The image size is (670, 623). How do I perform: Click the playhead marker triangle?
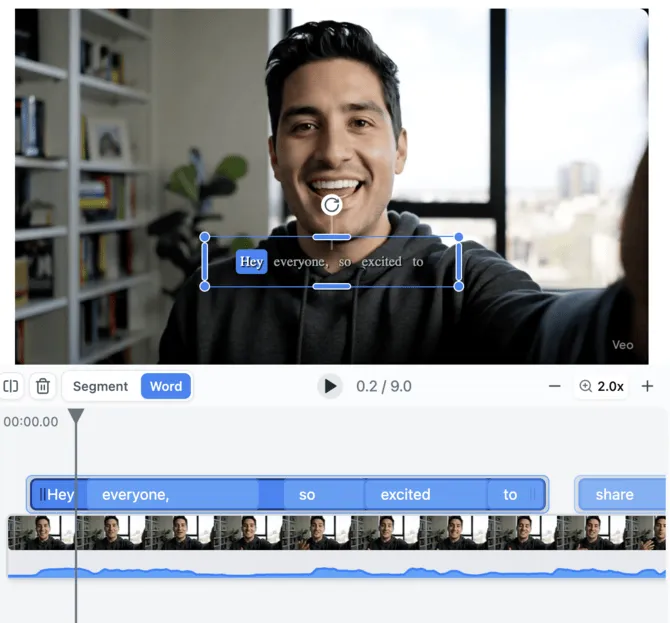(x=76, y=415)
